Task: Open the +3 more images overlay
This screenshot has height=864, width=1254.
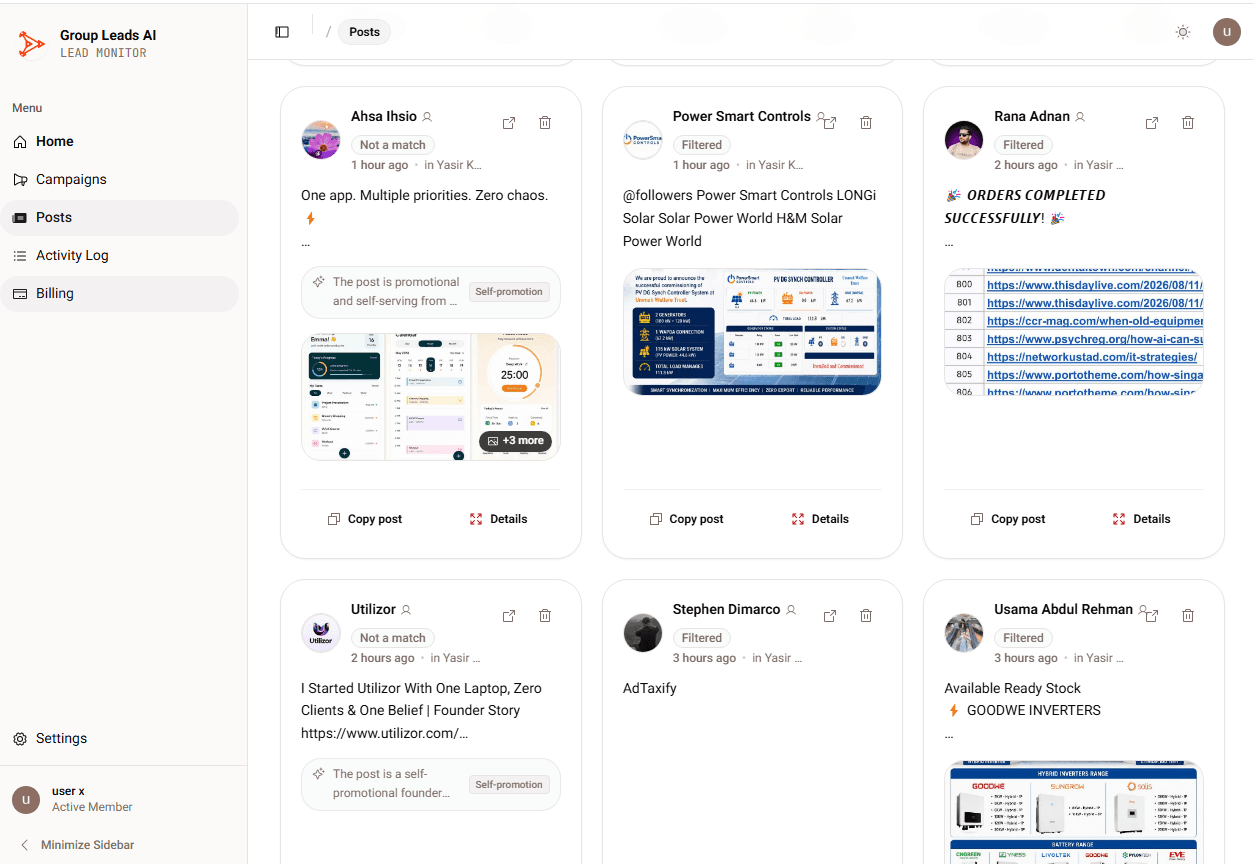Action: click(x=515, y=441)
